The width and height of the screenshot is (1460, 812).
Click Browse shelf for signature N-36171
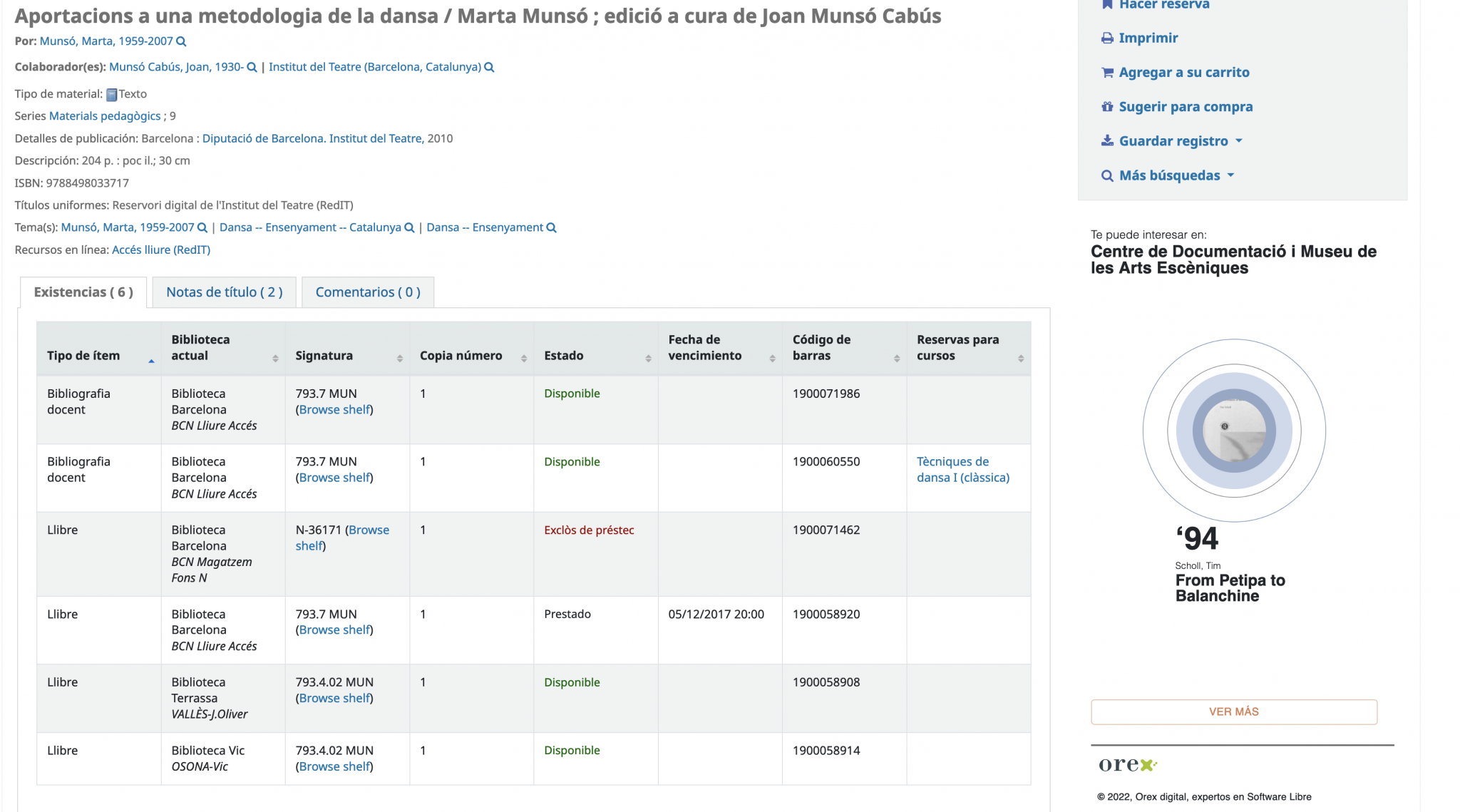click(368, 530)
